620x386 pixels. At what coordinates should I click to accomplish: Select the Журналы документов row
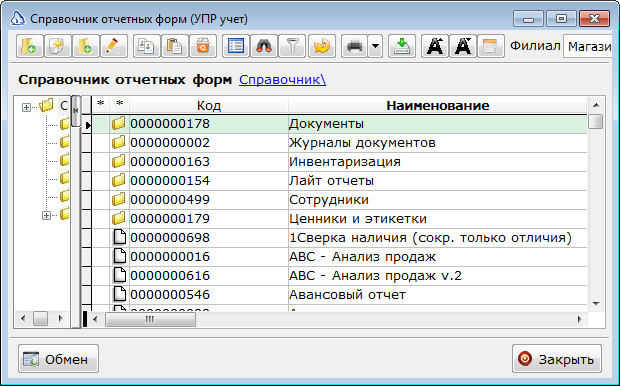tap(339, 143)
